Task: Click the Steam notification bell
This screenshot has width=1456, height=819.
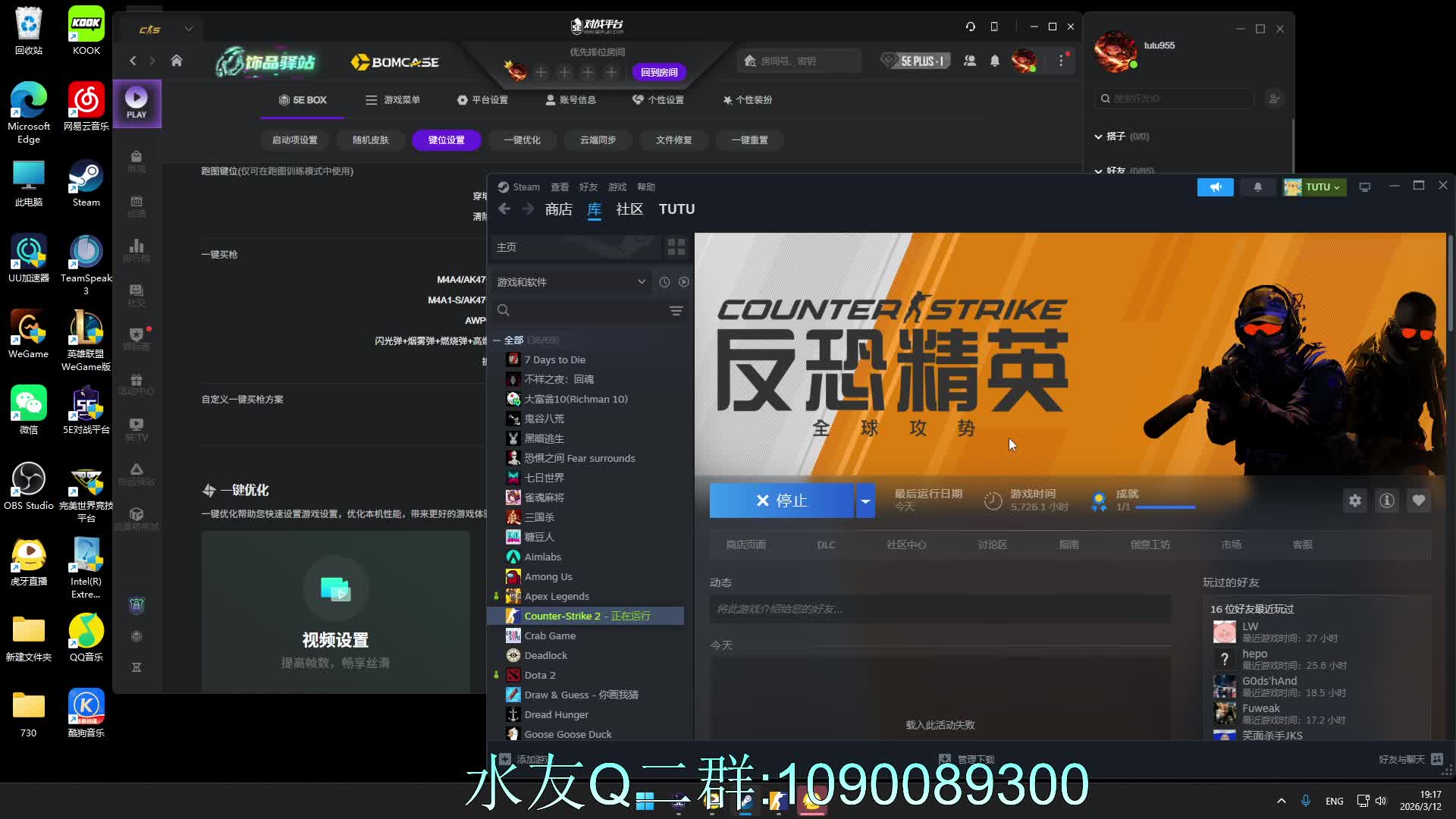Action: [1257, 187]
